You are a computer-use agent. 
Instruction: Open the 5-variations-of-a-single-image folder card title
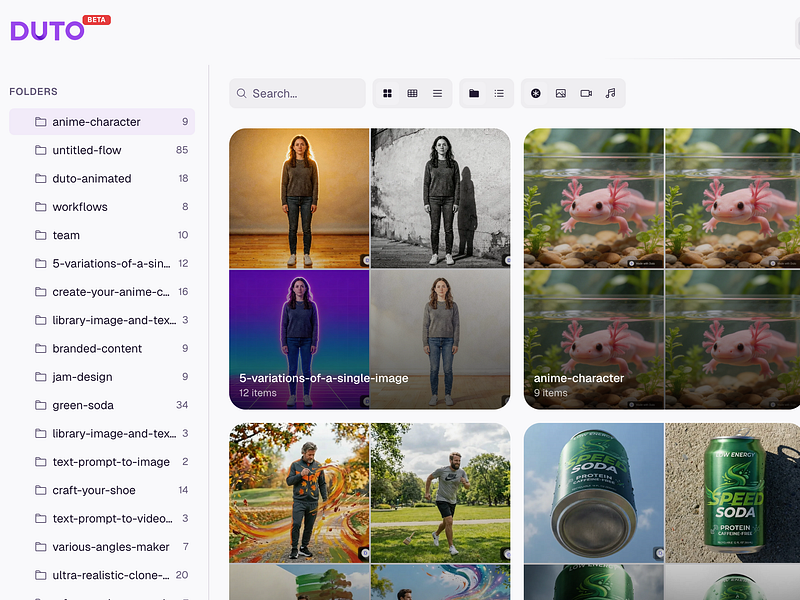point(324,378)
